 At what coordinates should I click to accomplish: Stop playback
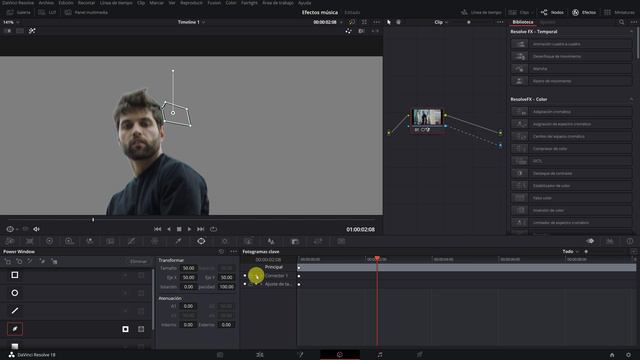coord(179,229)
